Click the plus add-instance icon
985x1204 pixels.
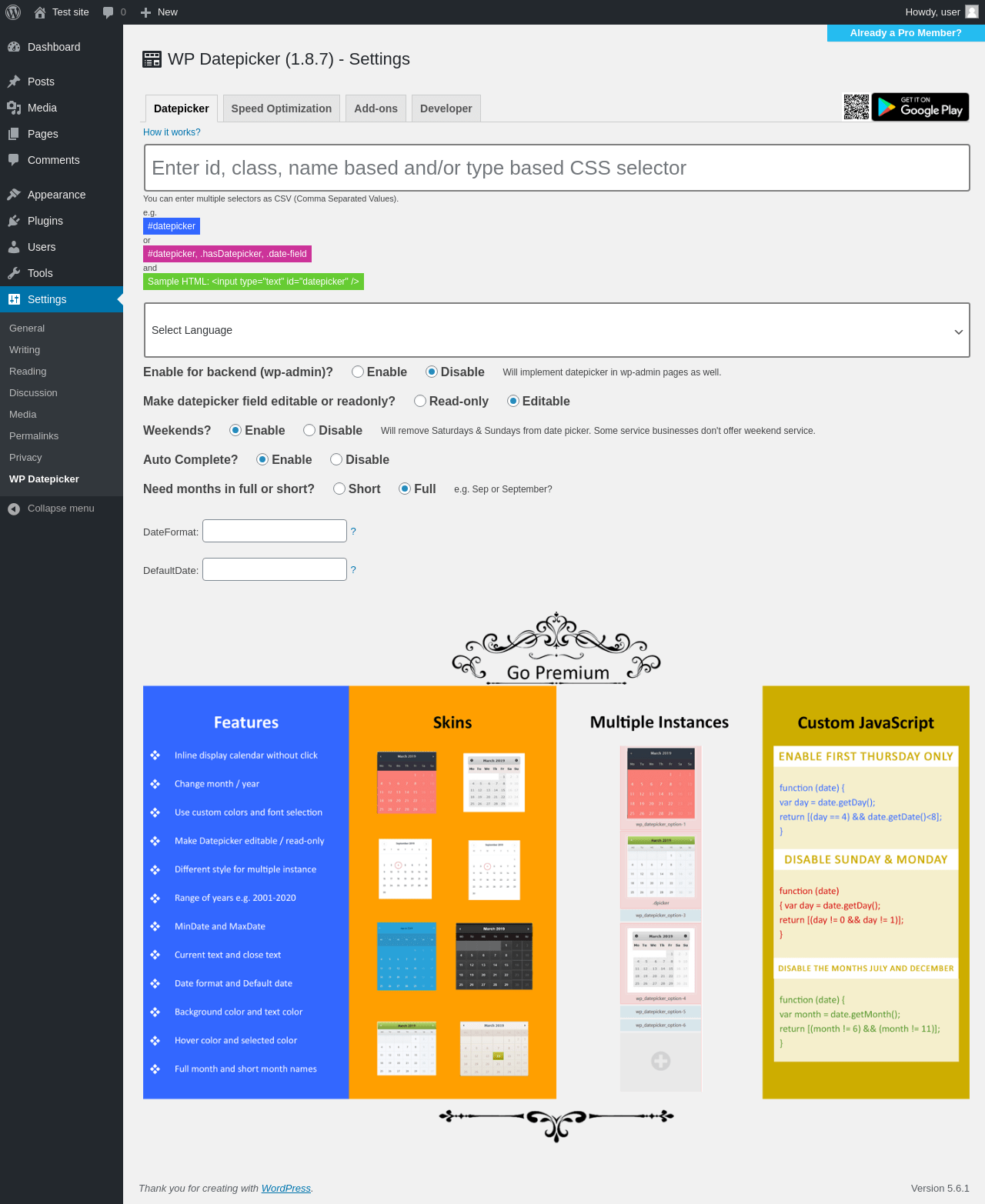tap(661, 1061)
